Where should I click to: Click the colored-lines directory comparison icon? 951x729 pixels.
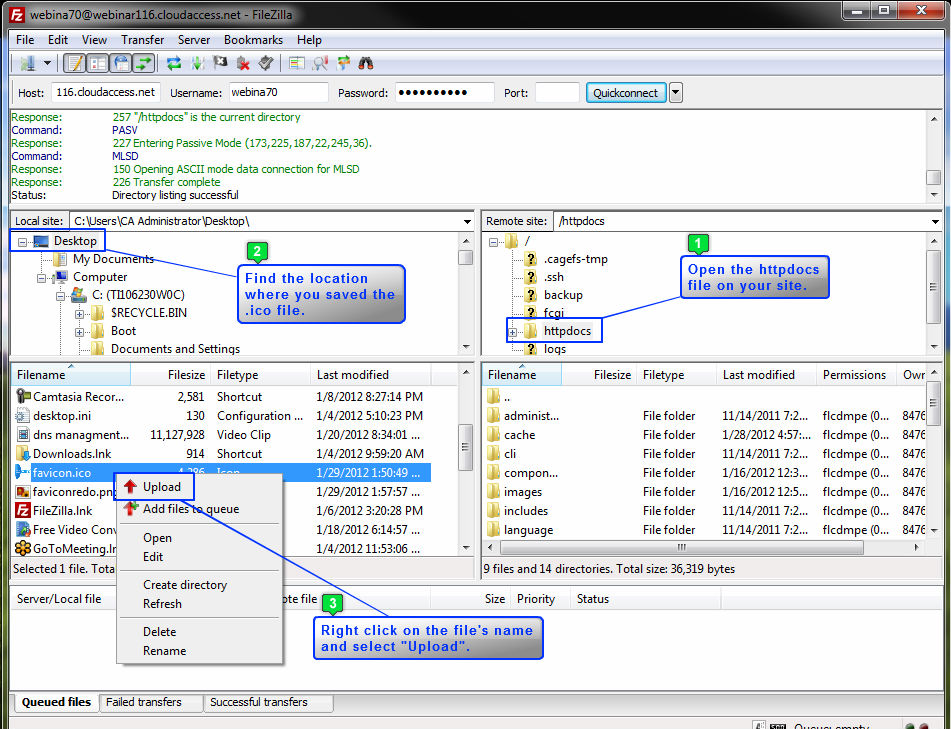pos(297,62)
